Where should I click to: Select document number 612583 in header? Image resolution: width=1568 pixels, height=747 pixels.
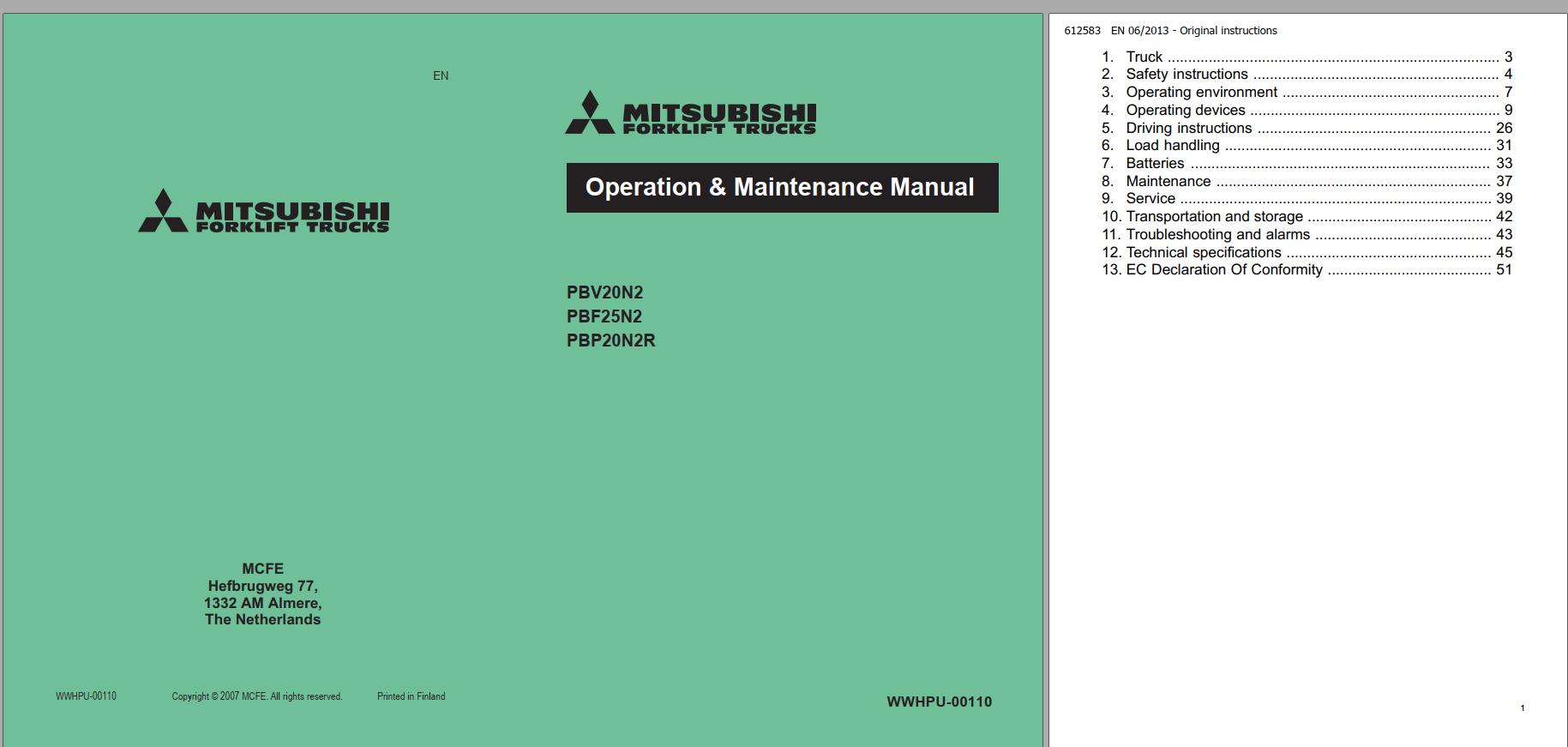(1082, 31)
